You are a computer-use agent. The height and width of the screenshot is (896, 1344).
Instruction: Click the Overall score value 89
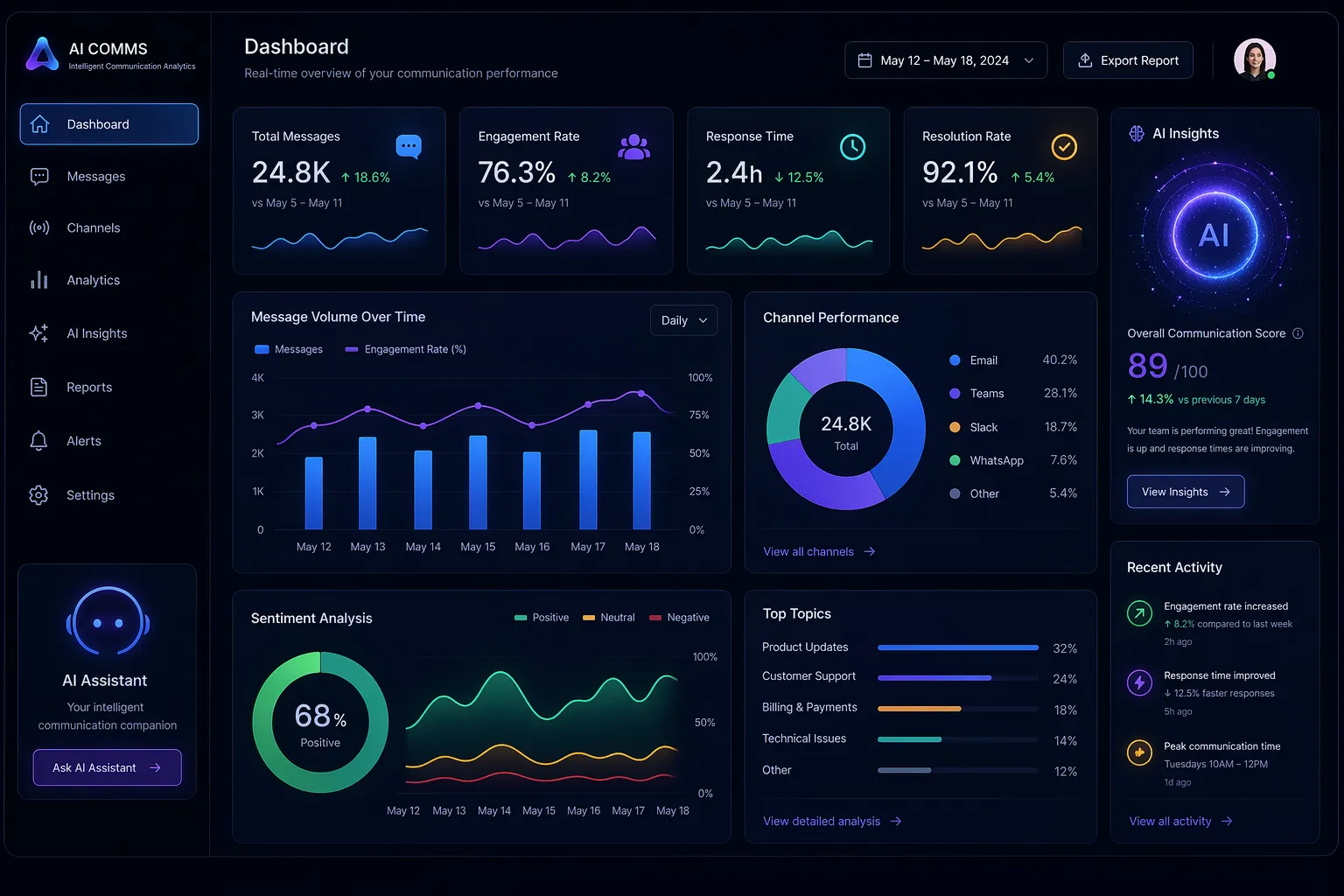[x=1147, y=366]
